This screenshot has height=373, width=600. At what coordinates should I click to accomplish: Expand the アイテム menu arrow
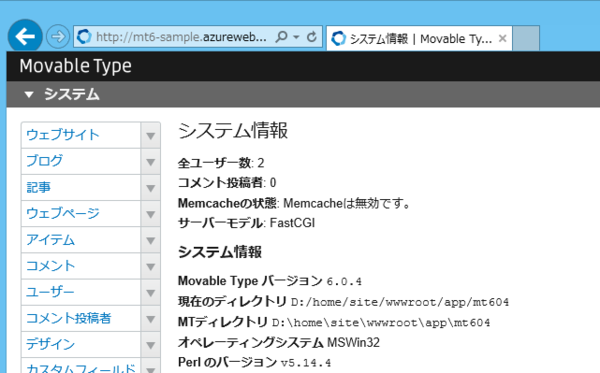(150, 240)
